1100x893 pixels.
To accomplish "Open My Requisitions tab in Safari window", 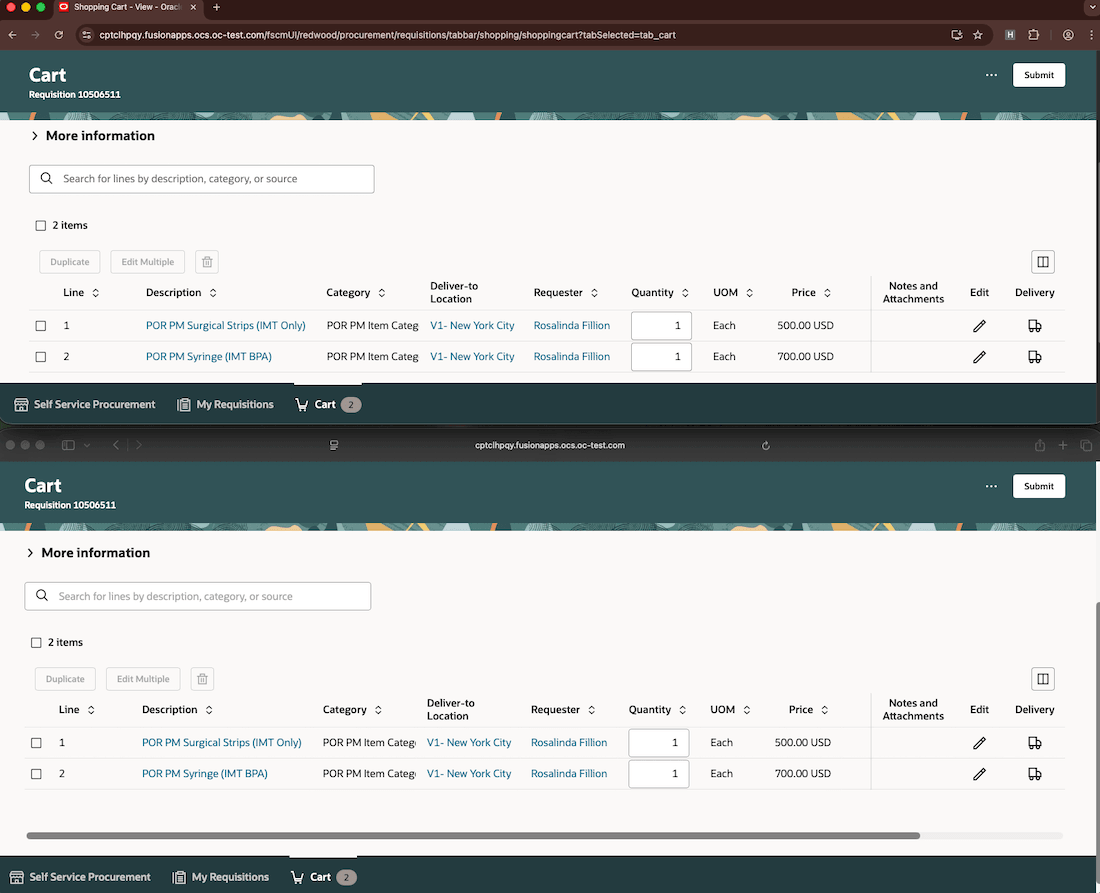I will tap(220, 877).
